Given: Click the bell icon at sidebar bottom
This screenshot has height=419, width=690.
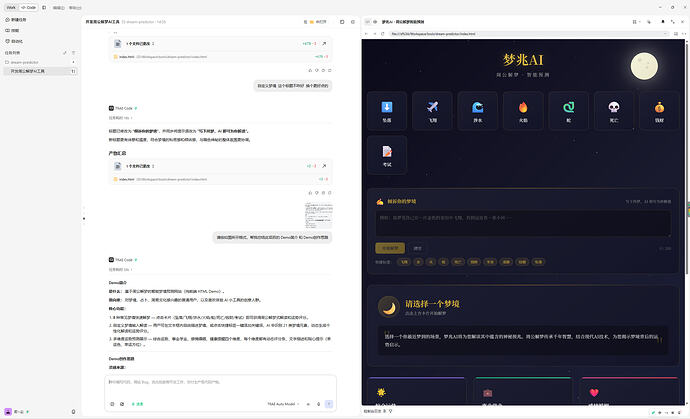Looking at the screenshot, I should click(73, 412).
